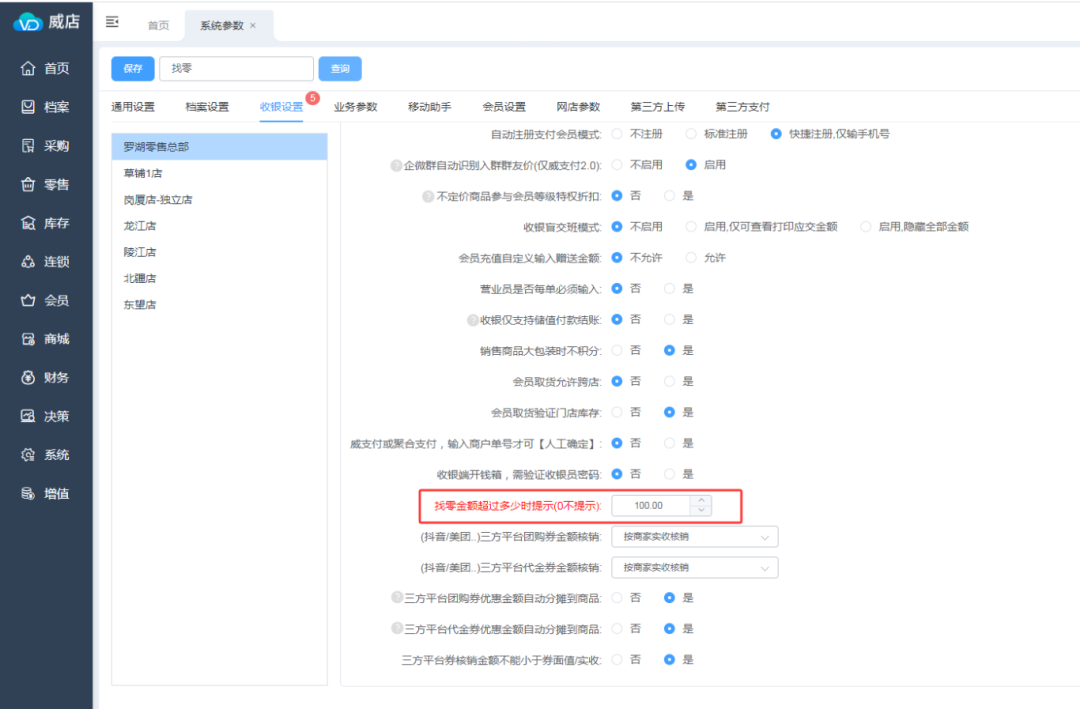Open the 采购 purchasing sidebar icon
This screenshot has height=709, width=1080.
[28, 146]
